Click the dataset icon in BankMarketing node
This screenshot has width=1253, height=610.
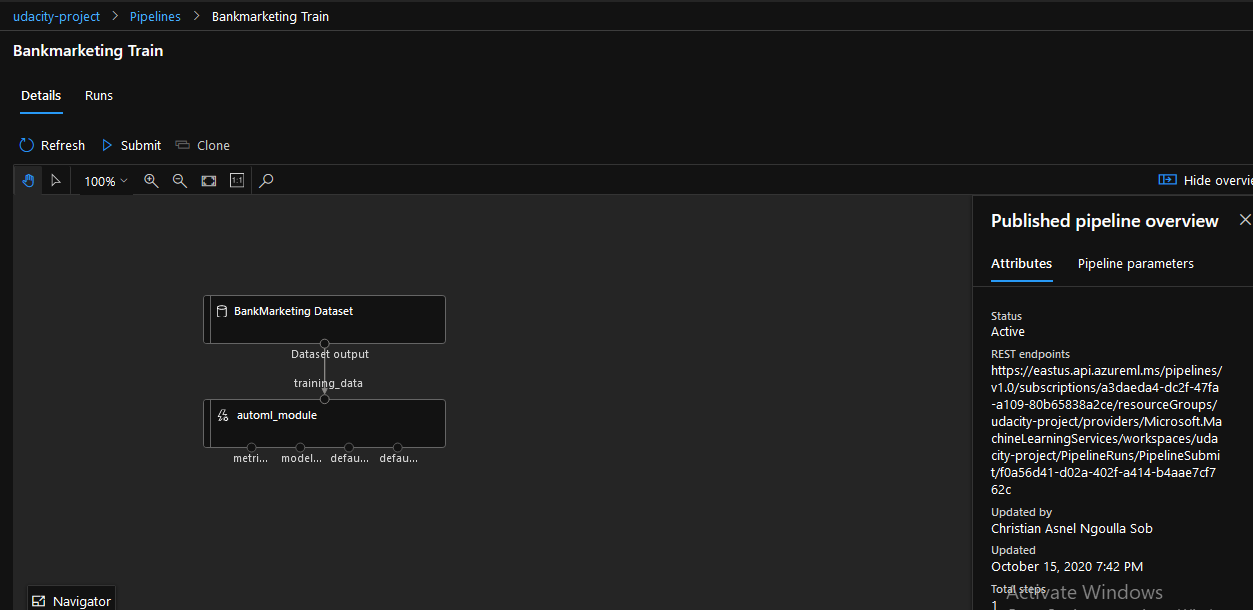click(222, 312)
